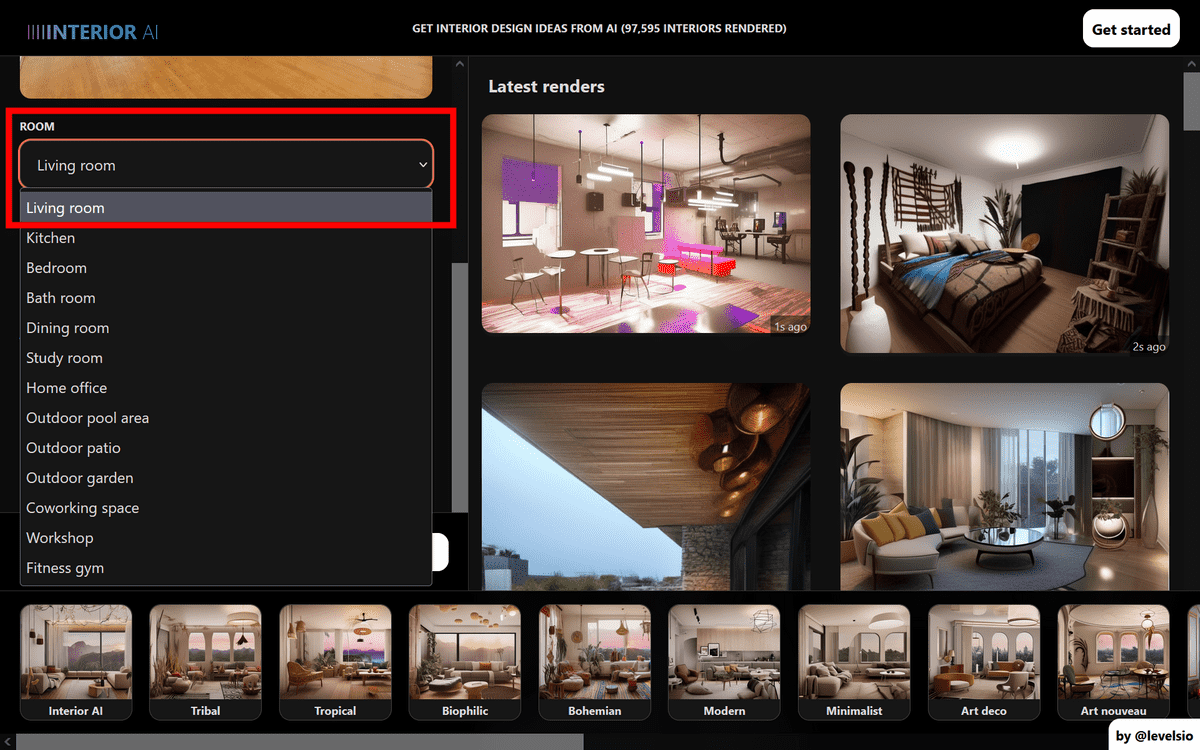Select the Art deco style preset

click(984, 661)
